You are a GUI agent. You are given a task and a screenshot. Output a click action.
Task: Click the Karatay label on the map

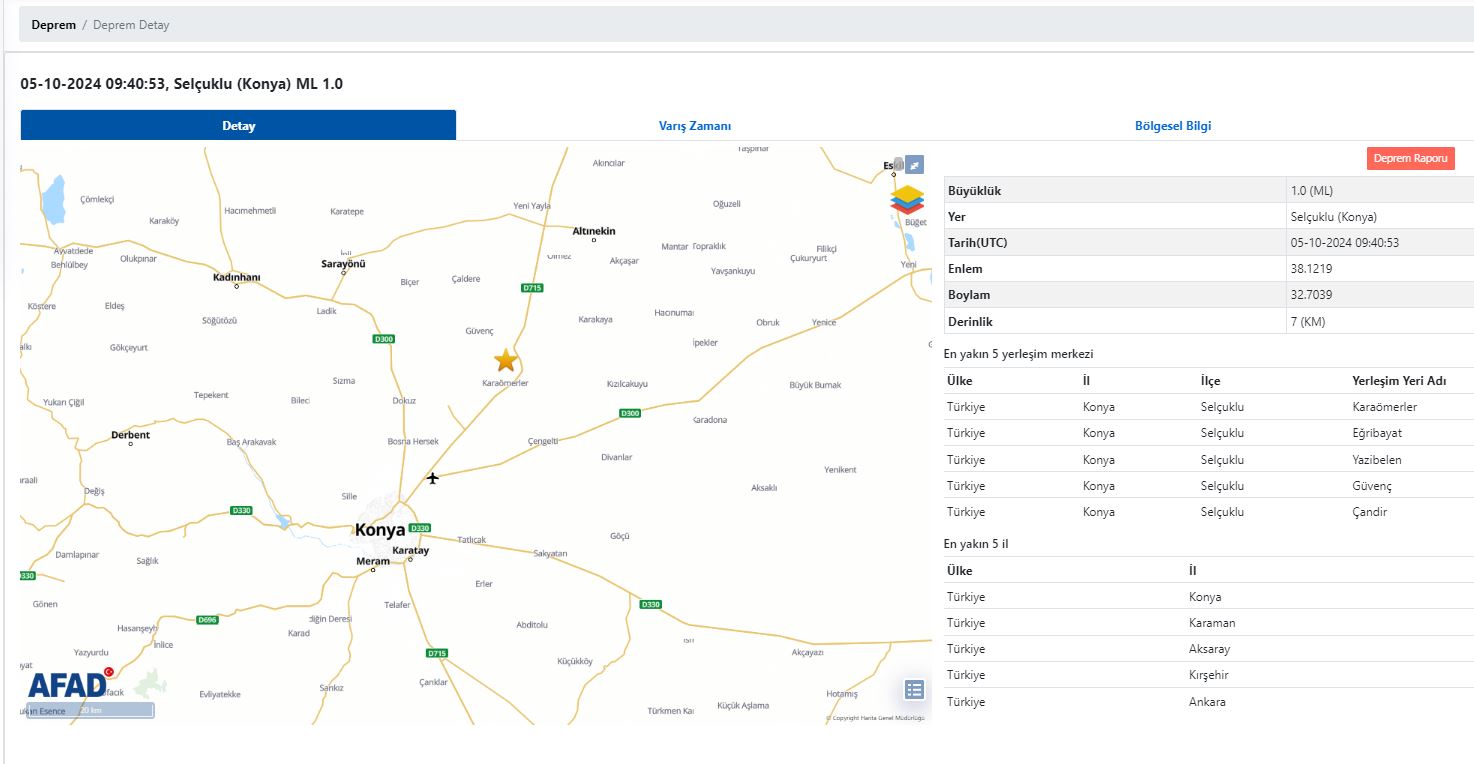[410, 551]
